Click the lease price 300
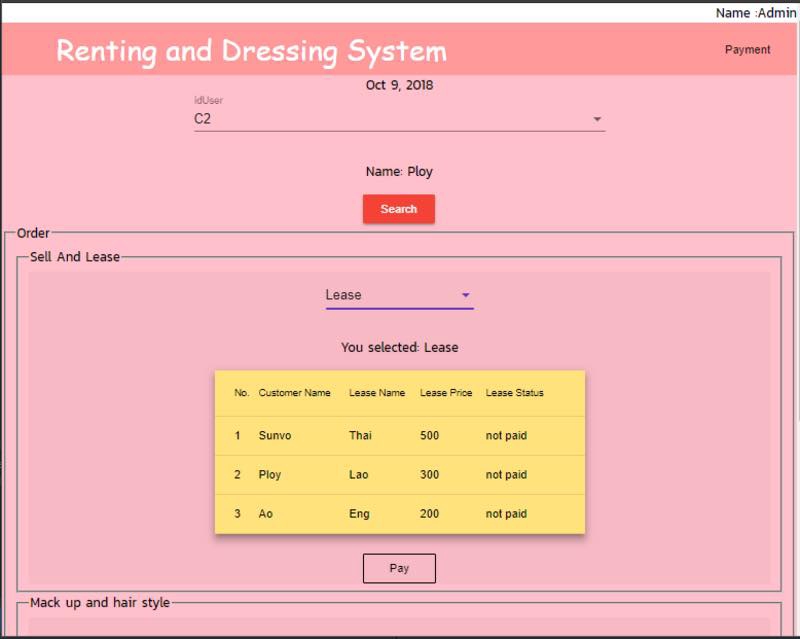Screen dimensions: 800x639 (x=429, y=475)
